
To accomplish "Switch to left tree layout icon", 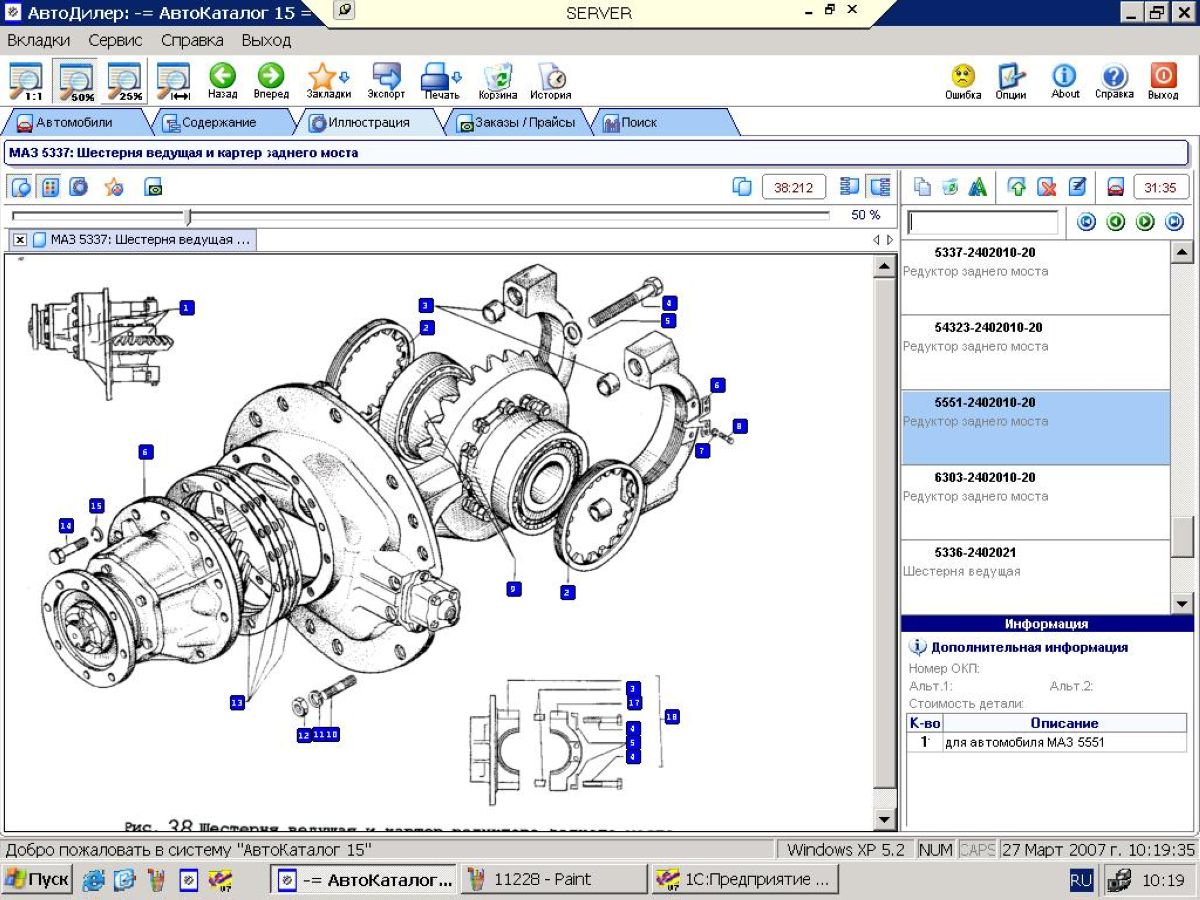I will coord(850,187).
